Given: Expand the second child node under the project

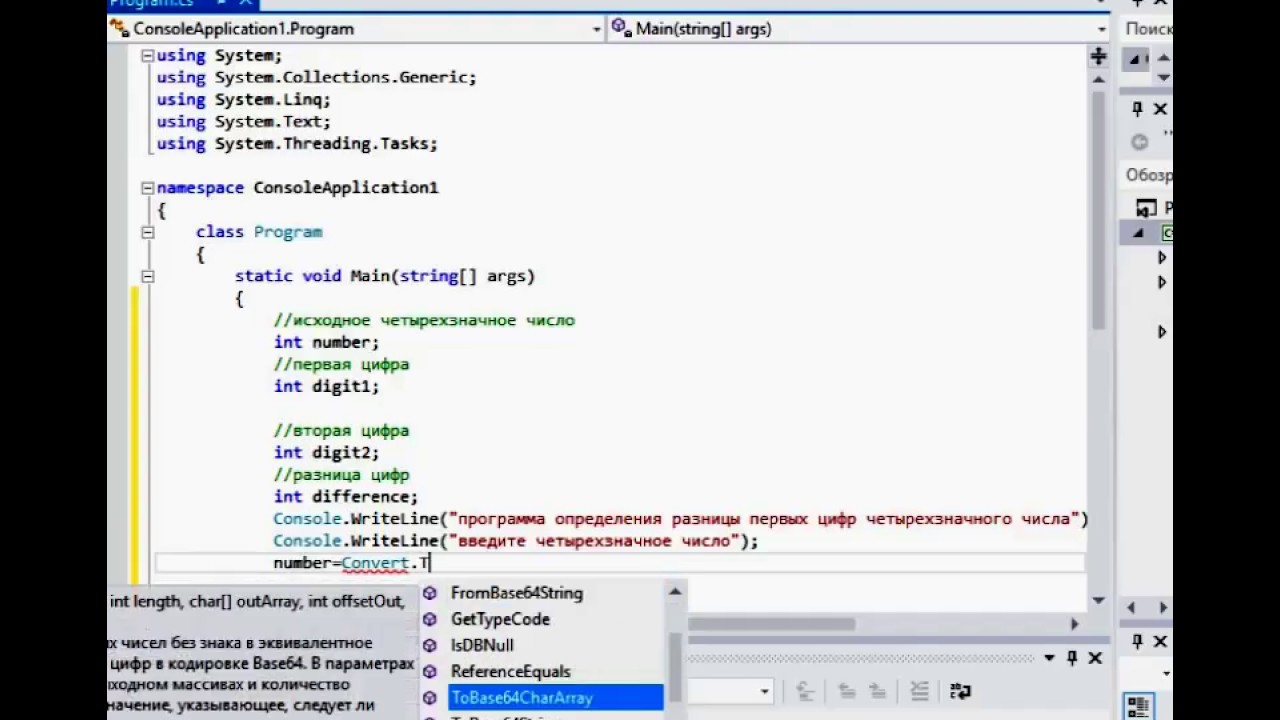Looking at the screenshot, I should pyautogui.click(x=1162, y=283).
